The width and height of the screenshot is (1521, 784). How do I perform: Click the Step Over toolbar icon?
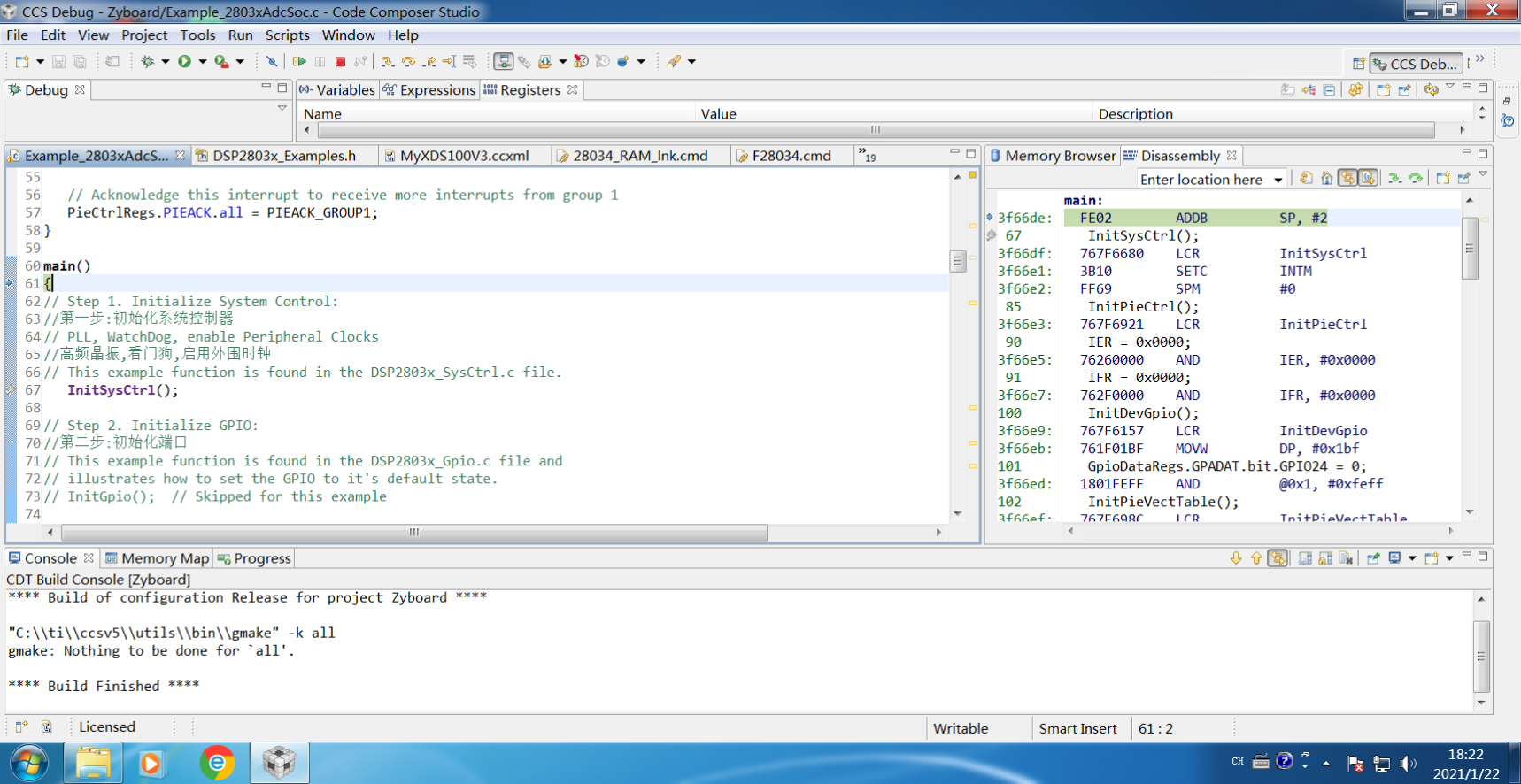pyautogui.click(x=408, y=62)
